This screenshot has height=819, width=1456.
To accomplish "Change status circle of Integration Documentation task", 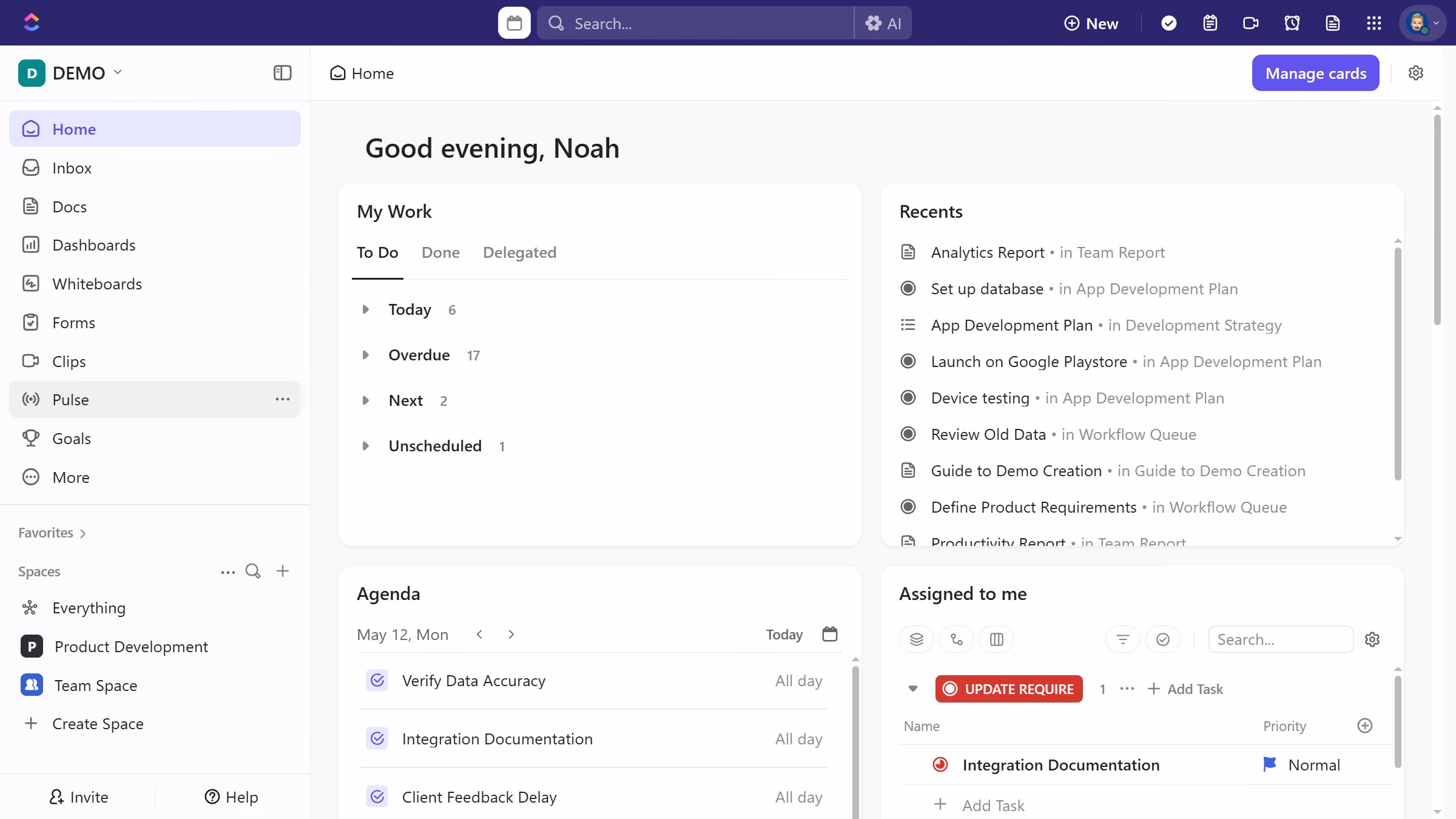I will [940, 764].
